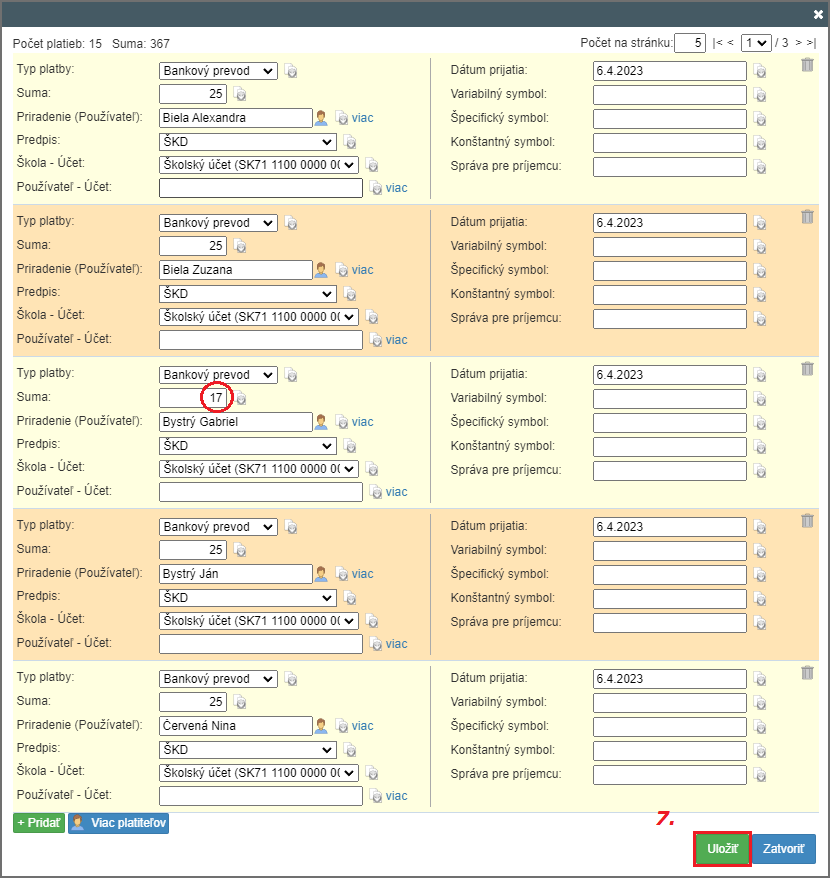Click viac link beside Používateľ - Účet for Červená Nina
This screenshot has width=830, height=878.
397,796
